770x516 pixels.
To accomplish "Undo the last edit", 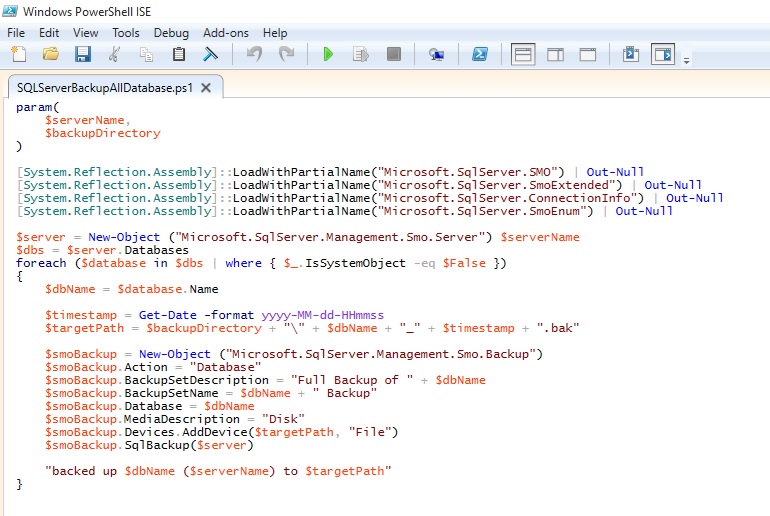I will (x=254, y=54).
